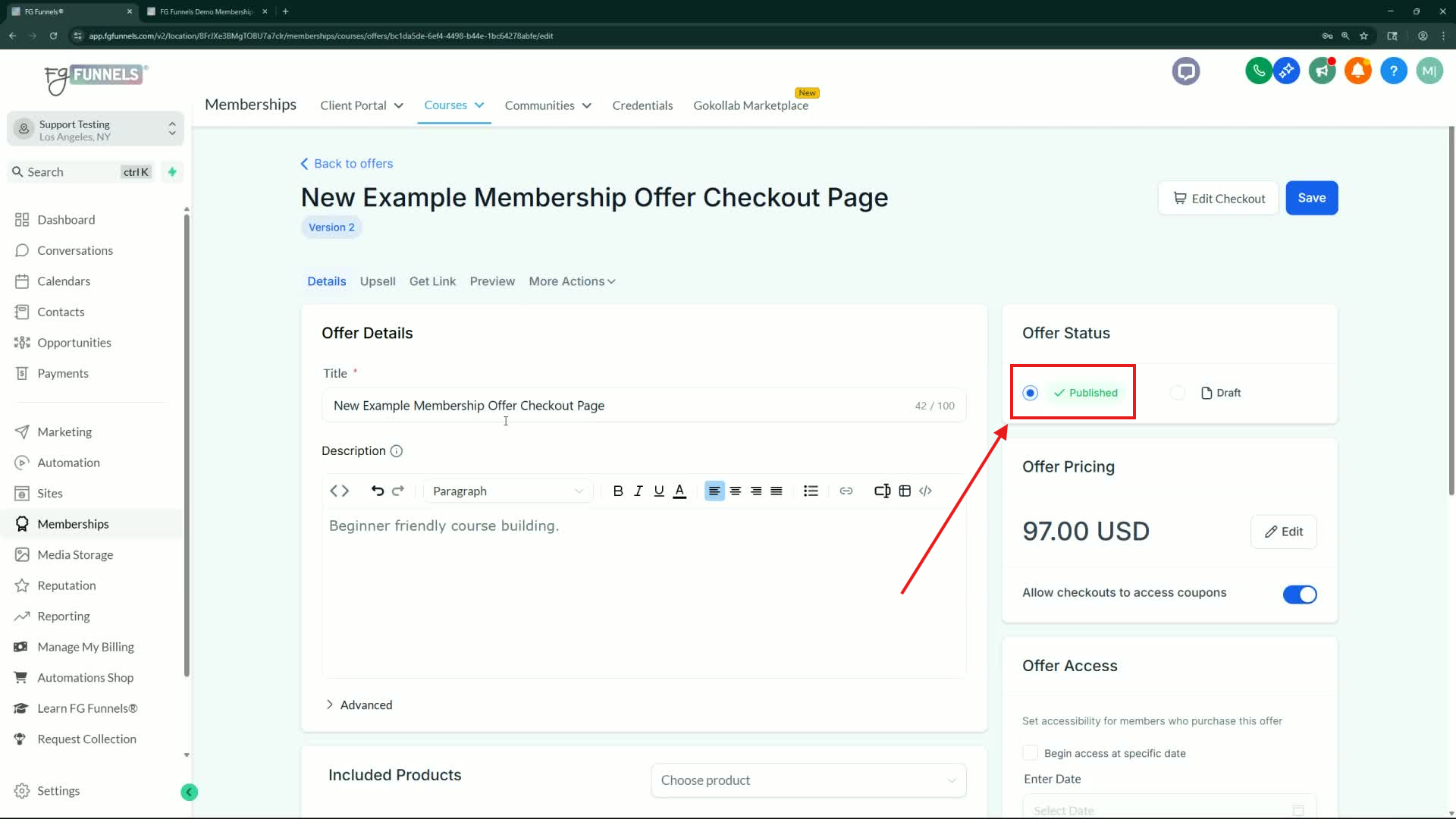Open Dashboard in the sidebar
Screen dimensions: 1456x819
click(x=66, y=220)
